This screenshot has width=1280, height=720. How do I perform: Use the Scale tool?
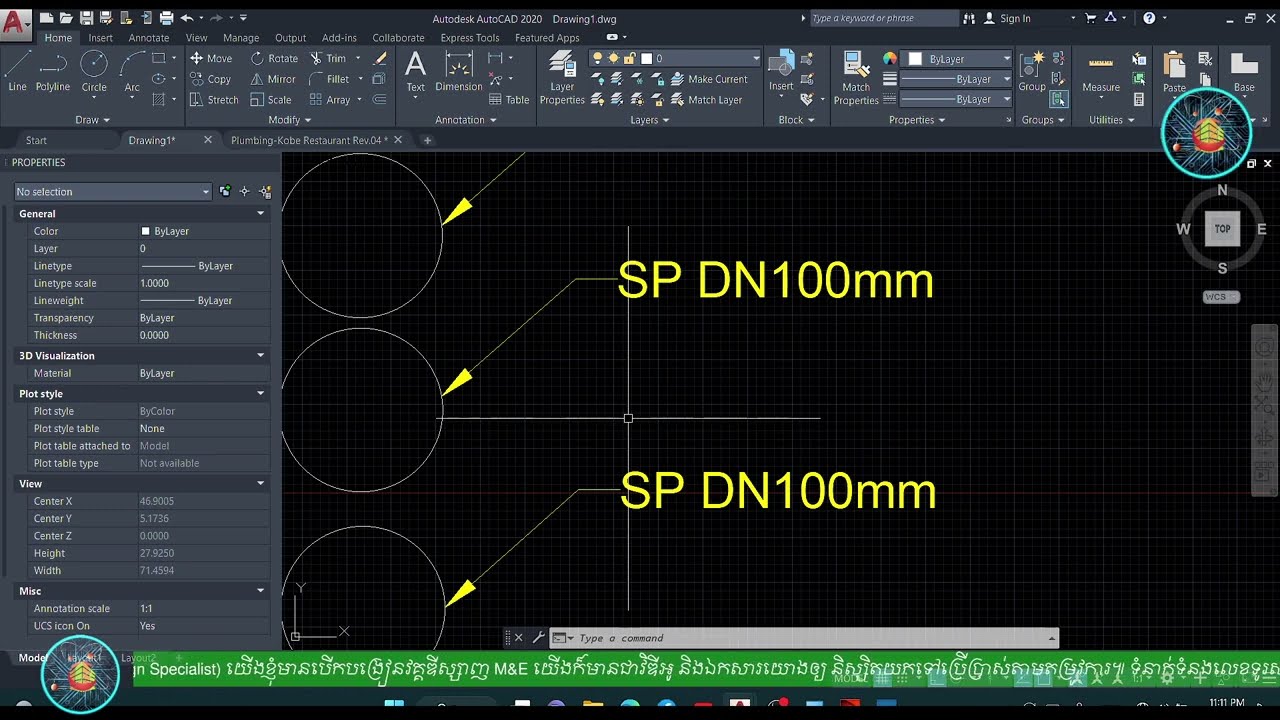271,100
